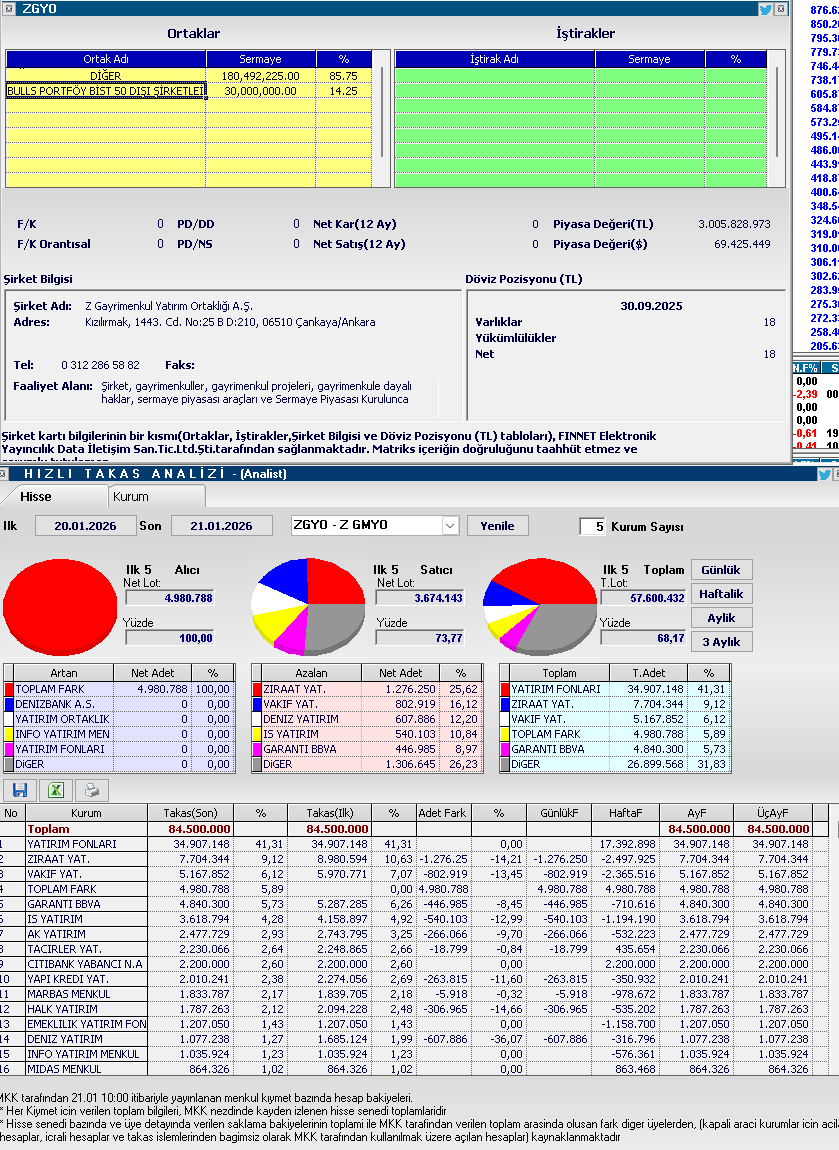Click the Kurum Sayısı number field

(x=593, y=526)
